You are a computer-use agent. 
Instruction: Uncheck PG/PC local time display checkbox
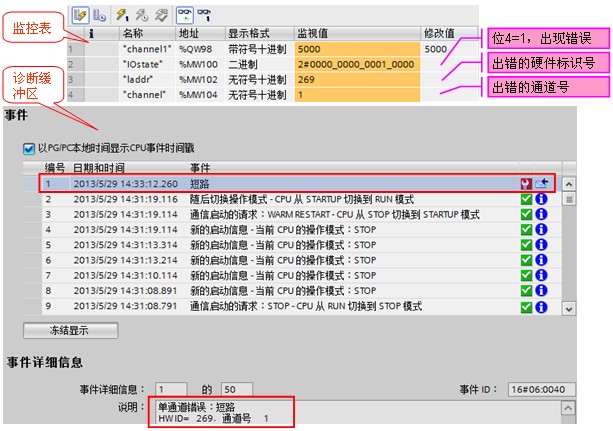pos(29,149)
